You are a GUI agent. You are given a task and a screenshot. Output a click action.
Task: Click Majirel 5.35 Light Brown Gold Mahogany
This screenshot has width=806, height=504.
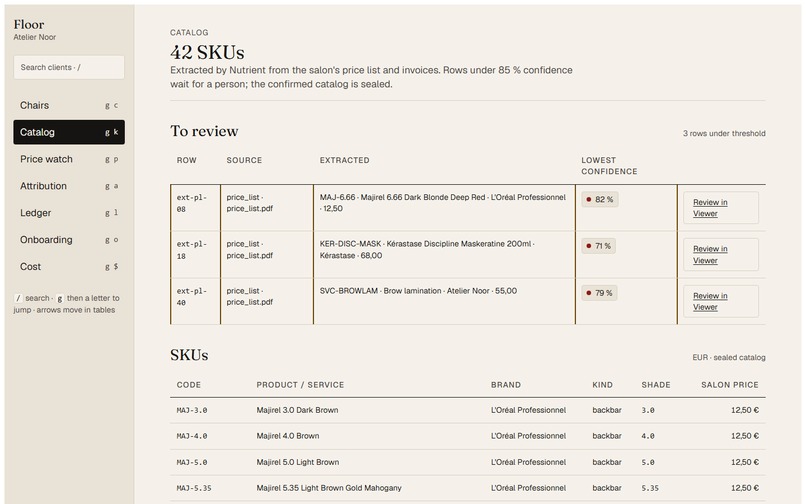pyautogui.click(x=329, y=488)
